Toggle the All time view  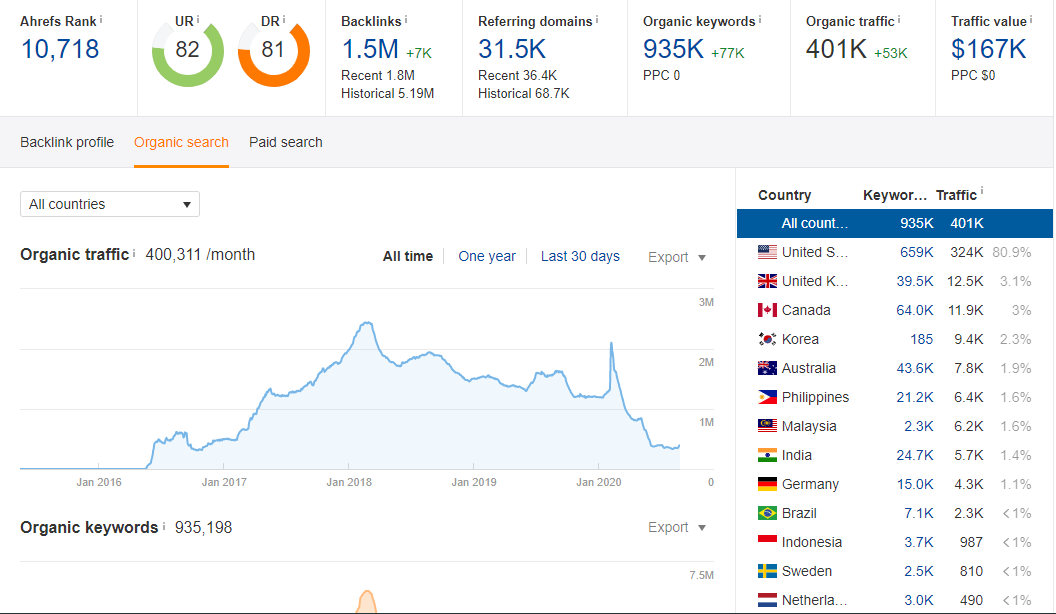(407, 256)
